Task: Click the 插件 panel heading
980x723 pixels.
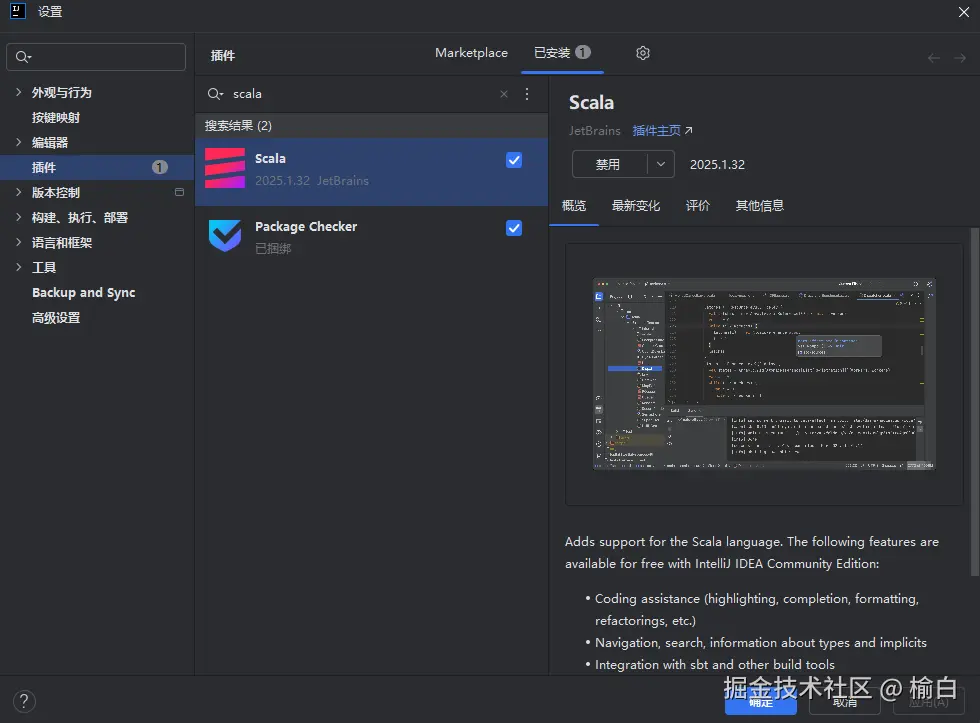Action: pyautogui.click(x=223, y=56)
